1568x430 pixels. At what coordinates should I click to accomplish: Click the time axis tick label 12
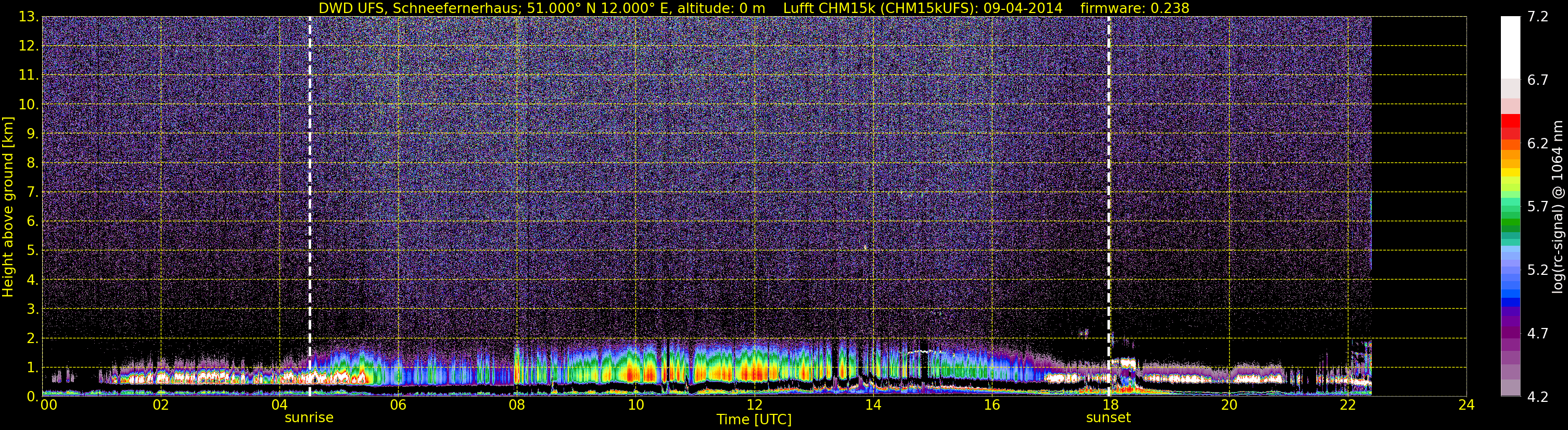(754, 405)
